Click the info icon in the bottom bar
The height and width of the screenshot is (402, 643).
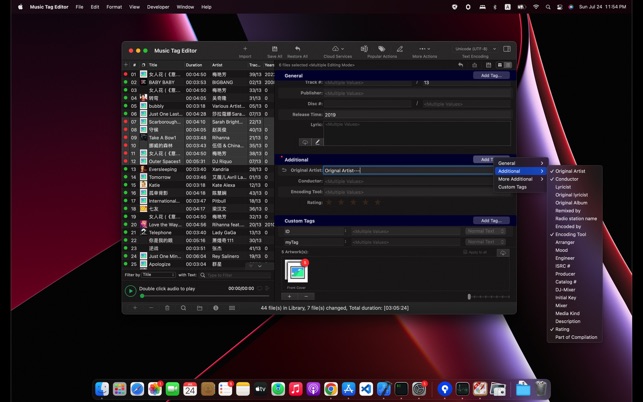click(x=216, y=308)
